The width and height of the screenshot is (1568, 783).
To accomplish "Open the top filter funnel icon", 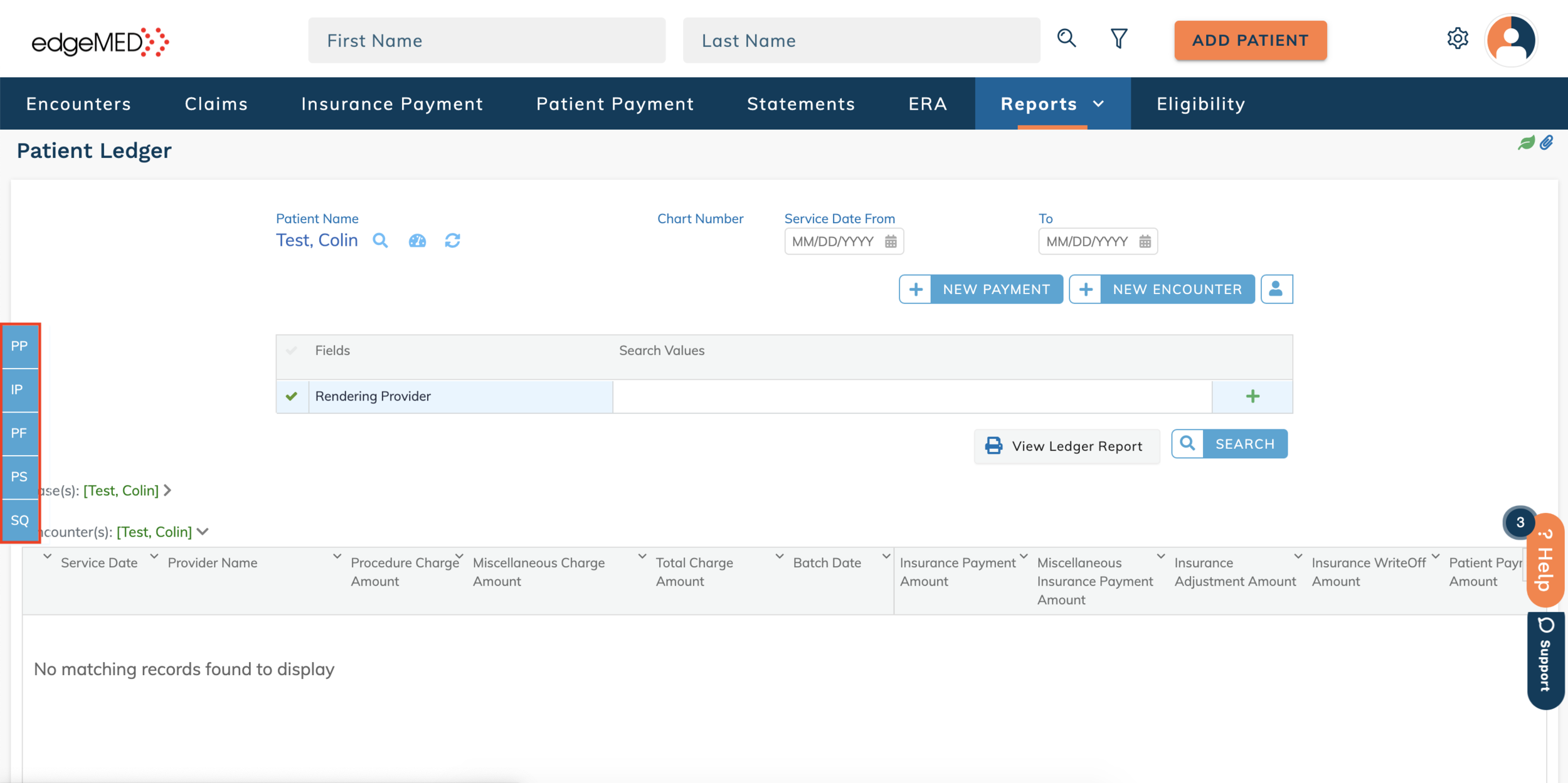I will pos(1119,39).
